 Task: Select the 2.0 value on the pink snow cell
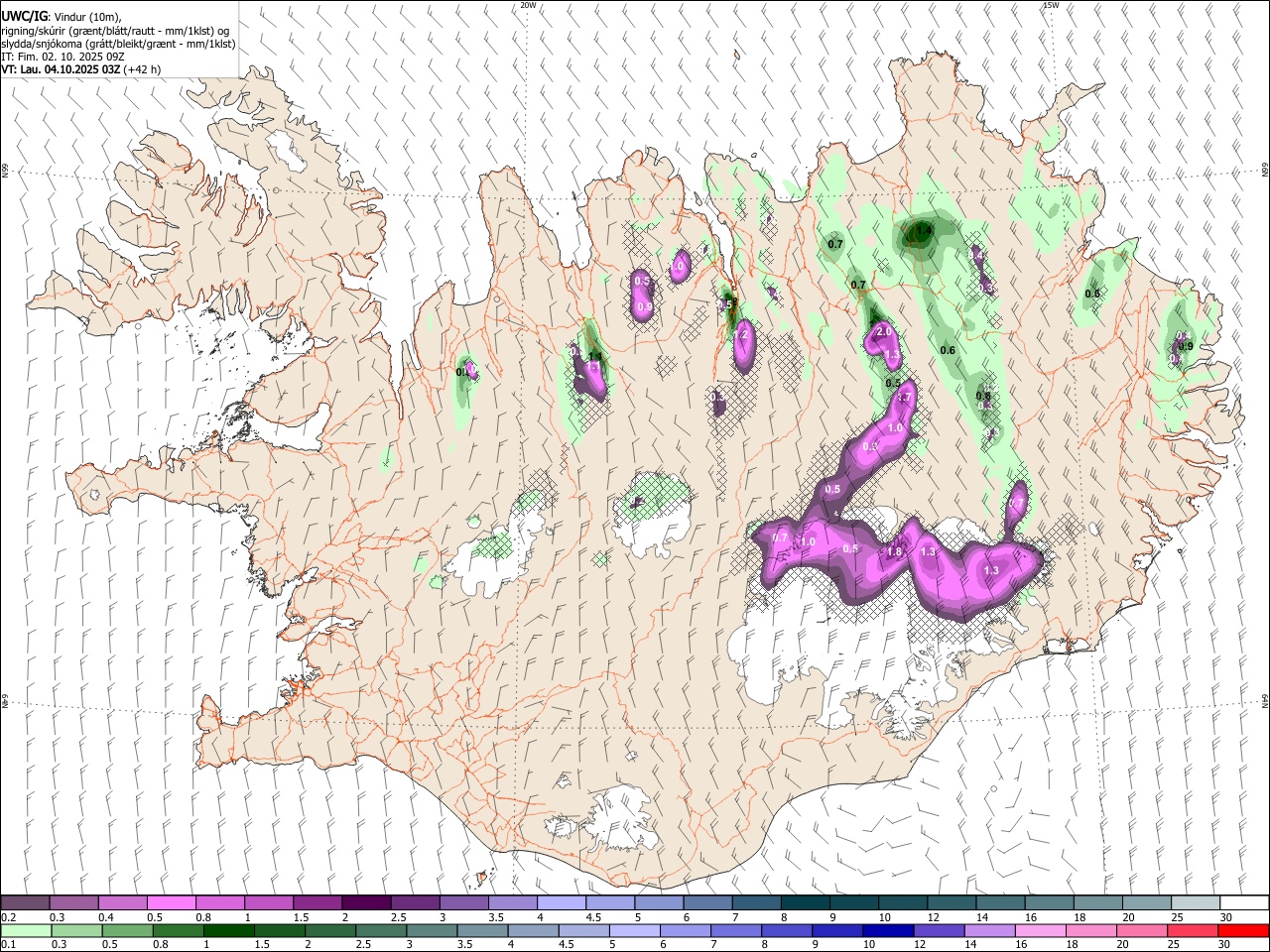click(884, 331)
